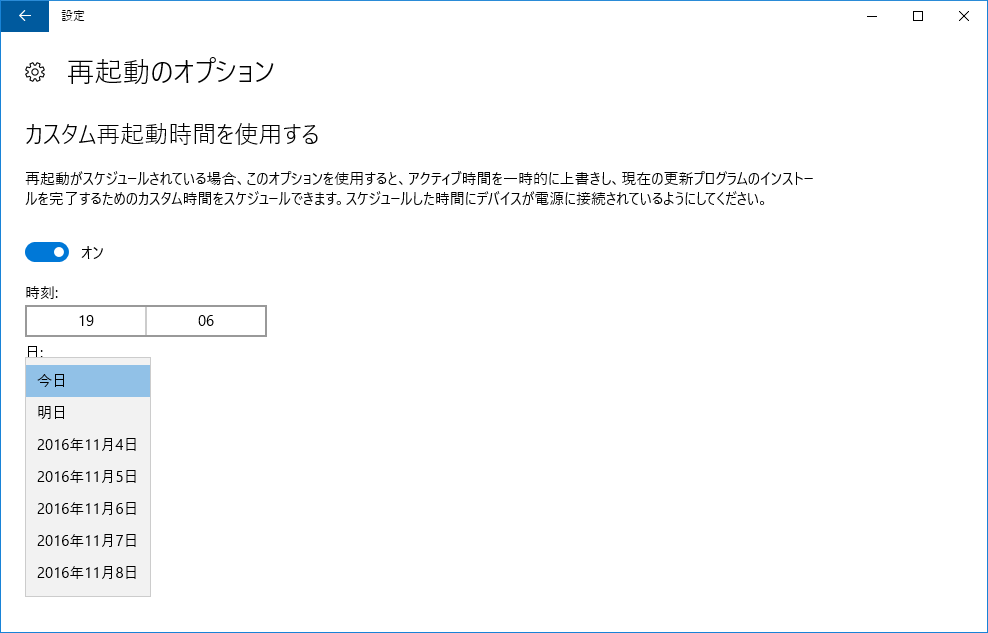Turn off the custom restart time toggle

pyautogui.click(x=47, y=253)
